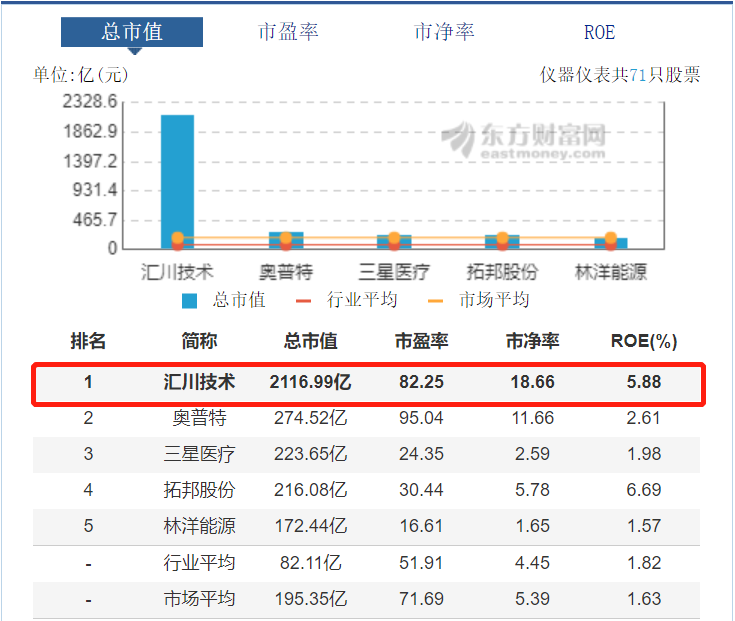735x621 pixels.
Task: Click the 奥普特 label under chart axis
Action: [286, 272]
